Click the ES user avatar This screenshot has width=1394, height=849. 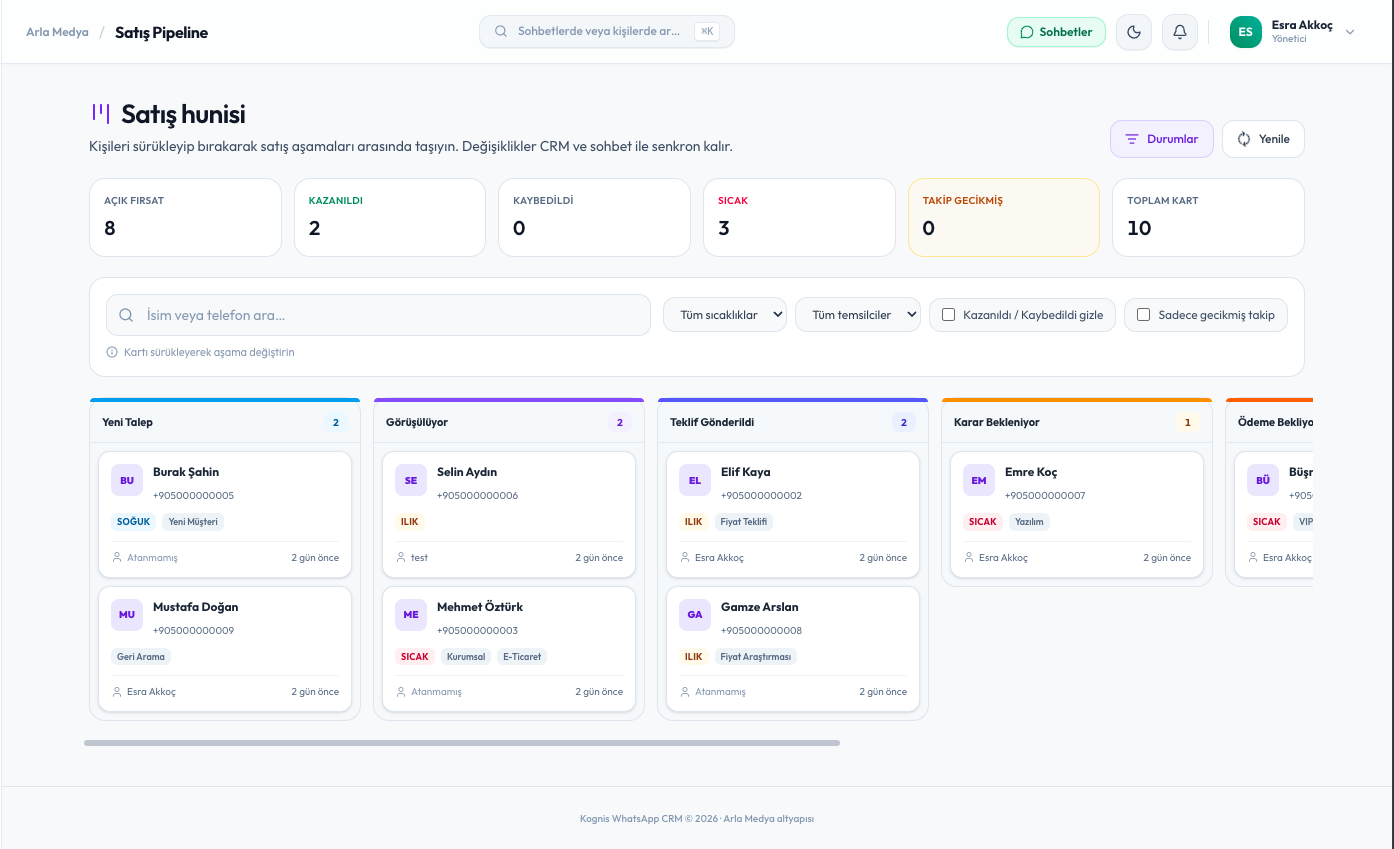[x=1246, y=32]
